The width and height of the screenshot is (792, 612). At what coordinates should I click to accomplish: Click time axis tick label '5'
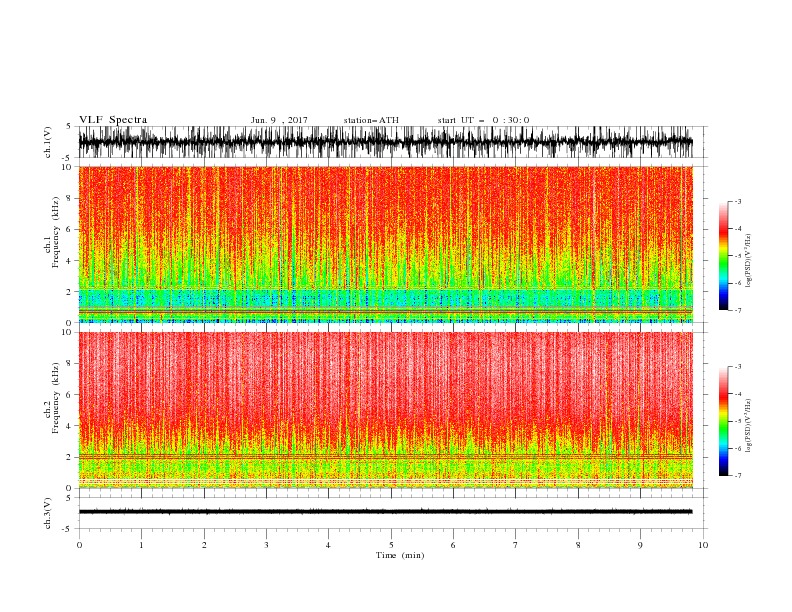pyautogui.click(x=391, y=545)
